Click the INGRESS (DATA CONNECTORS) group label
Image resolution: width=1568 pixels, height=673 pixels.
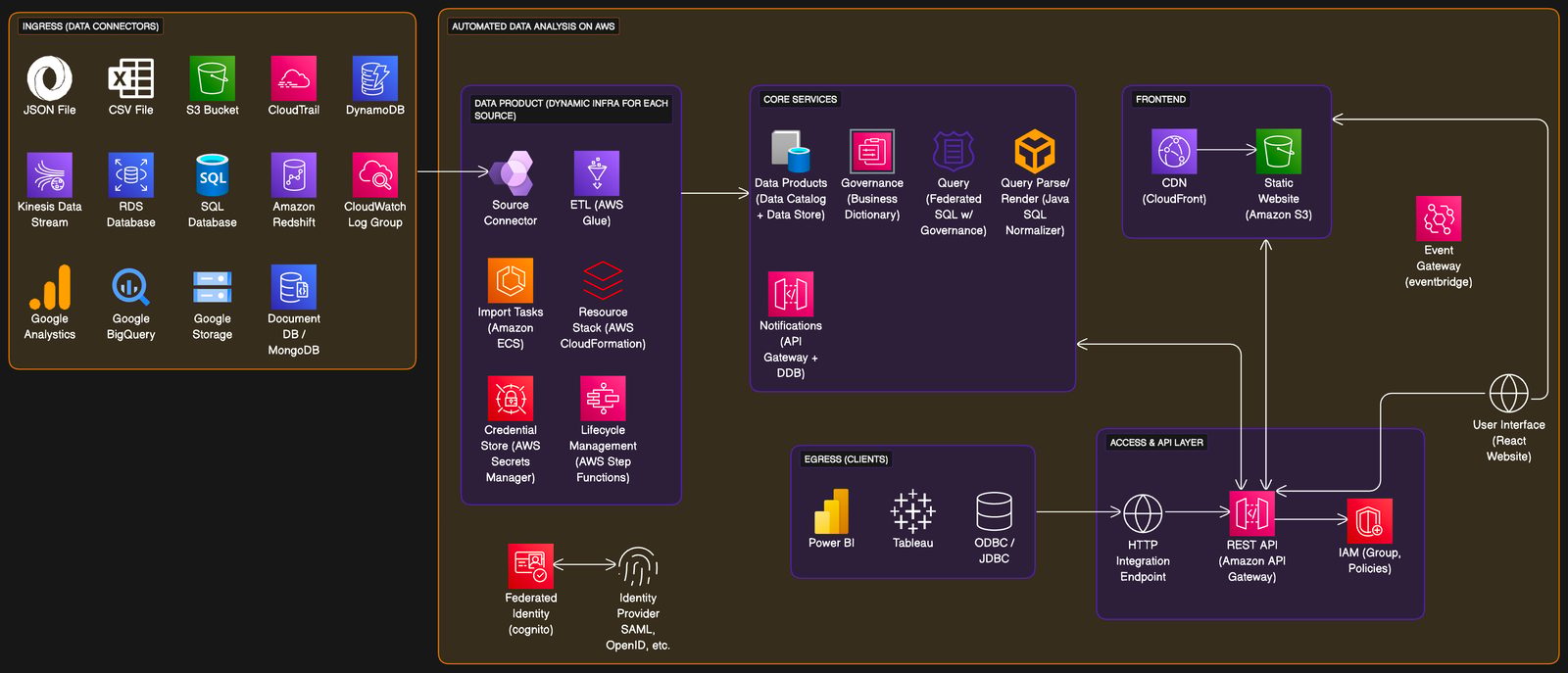point(90,26)
